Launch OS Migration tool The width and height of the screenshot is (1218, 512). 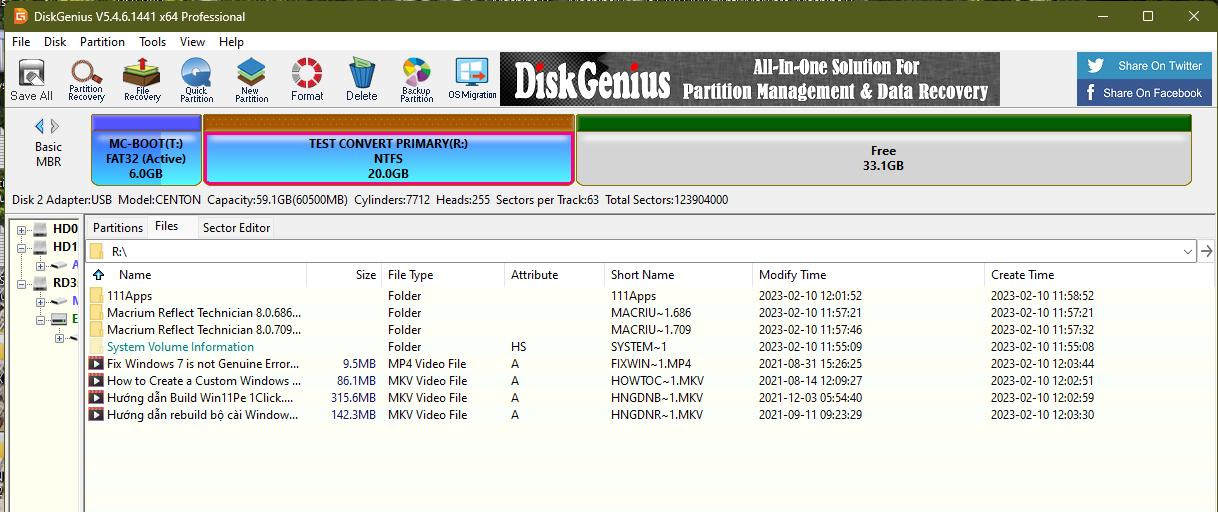[x=472, y=80]
